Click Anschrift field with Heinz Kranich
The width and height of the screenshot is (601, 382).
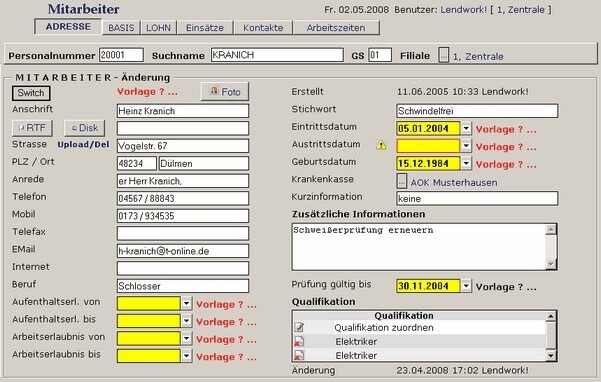183,111
